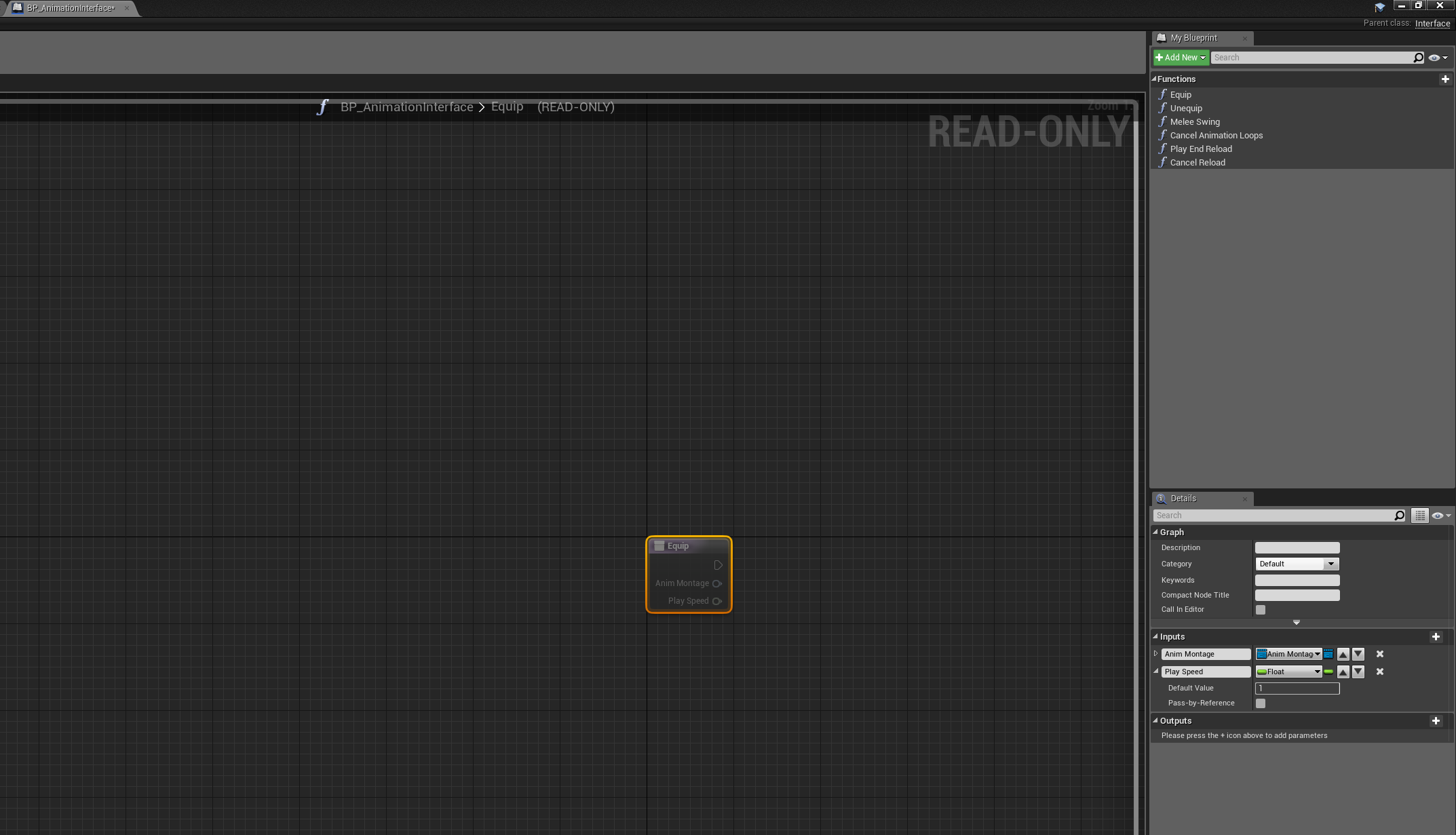
Task: Open the Category dropdown set to Default
Action: tap(1297, 564)
